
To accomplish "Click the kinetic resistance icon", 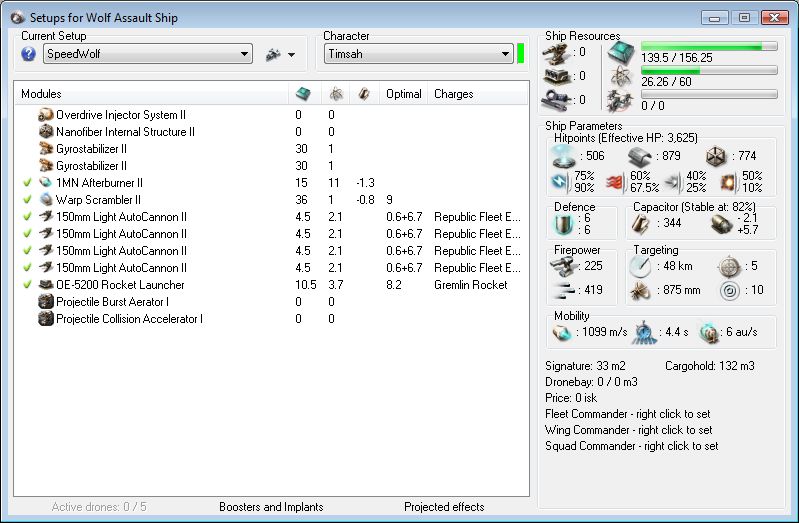I will click(x=673, y=182).
